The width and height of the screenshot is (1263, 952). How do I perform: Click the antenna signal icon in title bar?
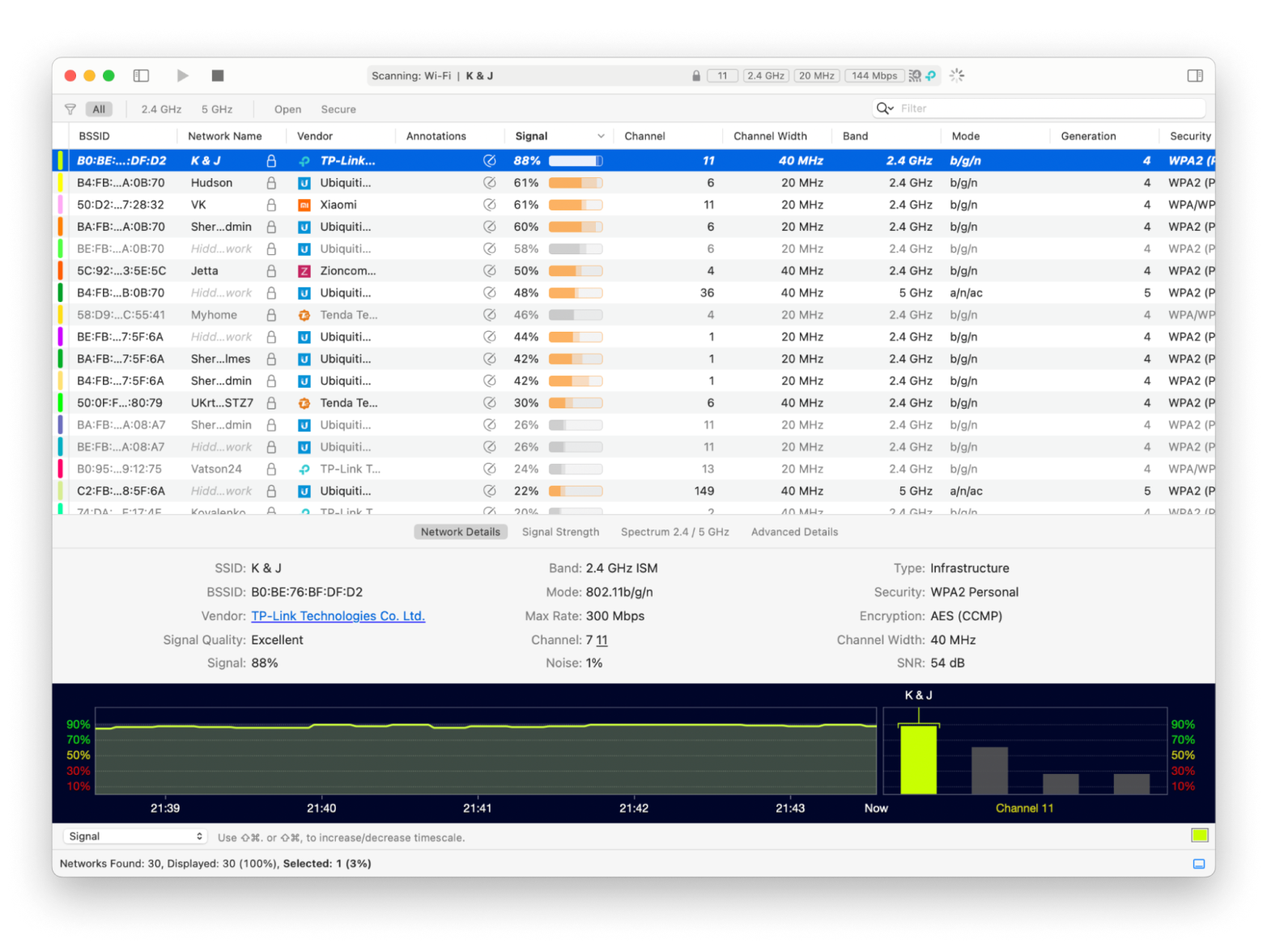click(x=915, y=75)
